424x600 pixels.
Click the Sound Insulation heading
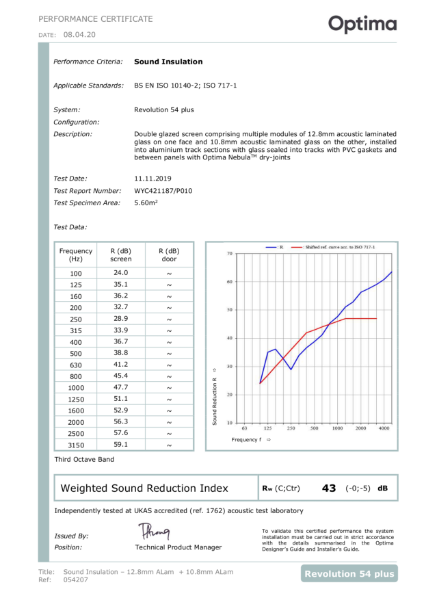point(168,62)
